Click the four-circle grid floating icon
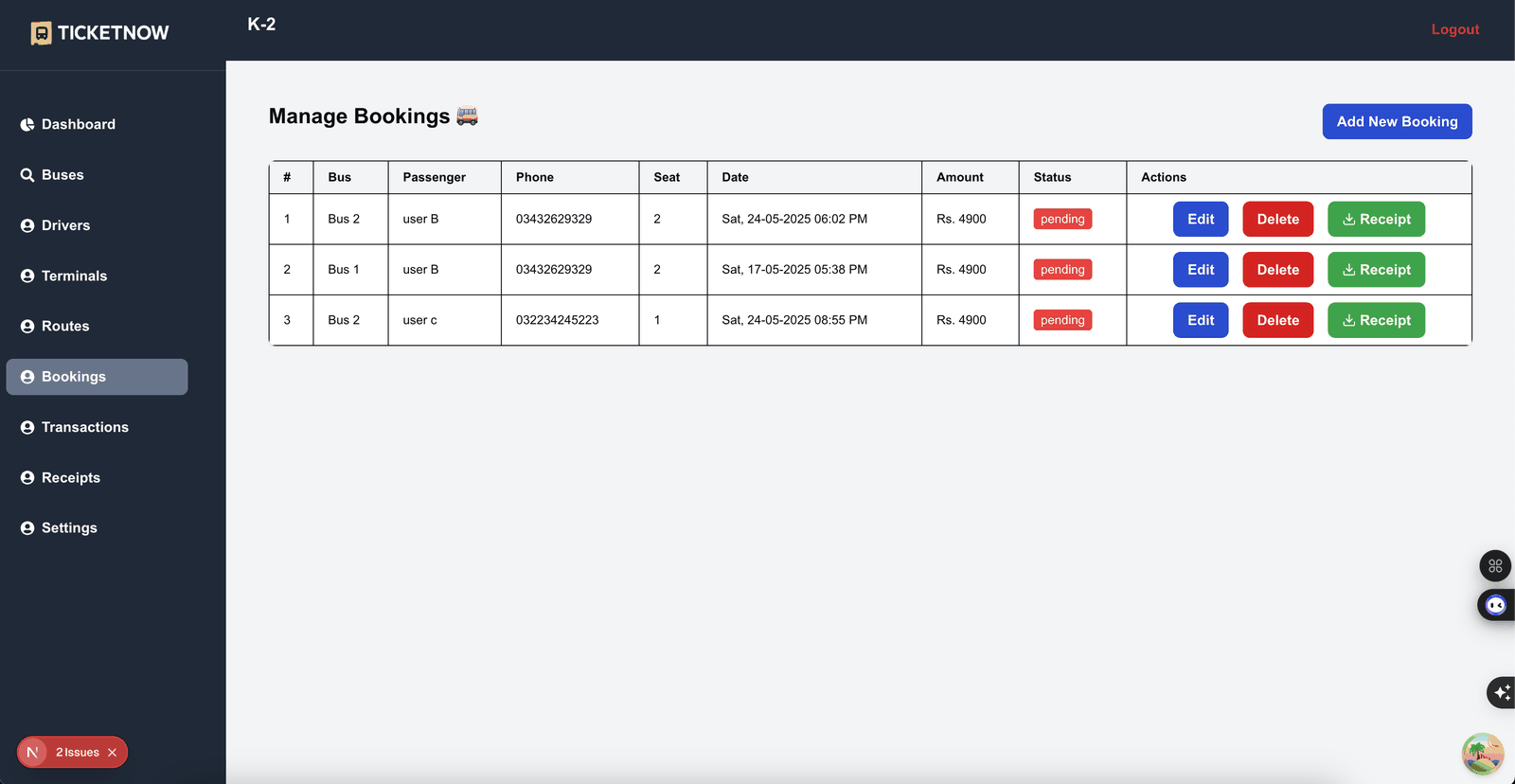This screenshot has width=1515, height=784. pyautogui.click(x=1495, y=566)
